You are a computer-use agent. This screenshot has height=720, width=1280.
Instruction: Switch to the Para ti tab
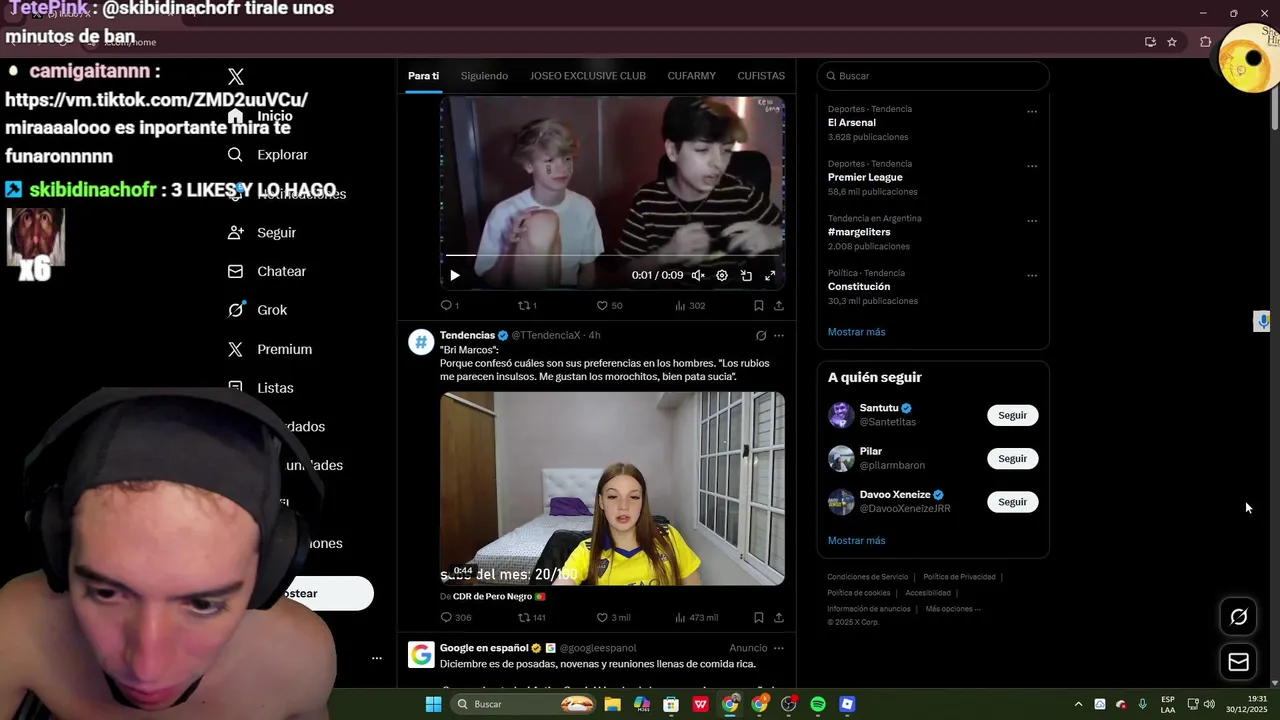(x=423, y=76)
